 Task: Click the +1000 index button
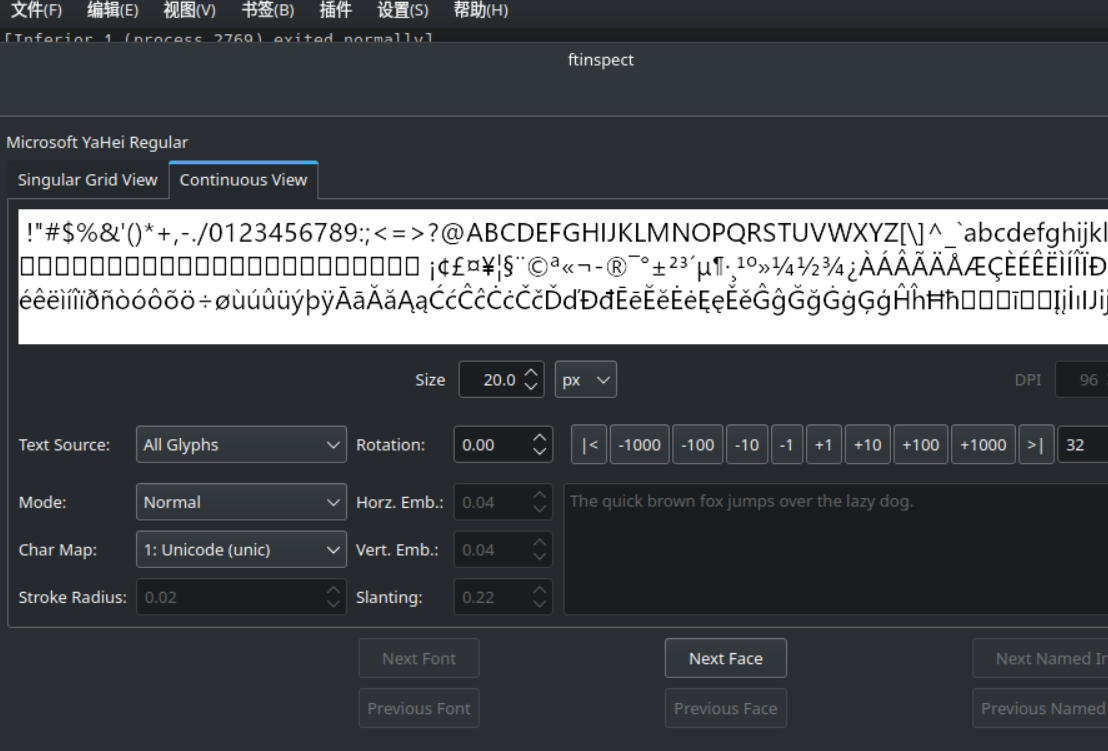(984, 445)
